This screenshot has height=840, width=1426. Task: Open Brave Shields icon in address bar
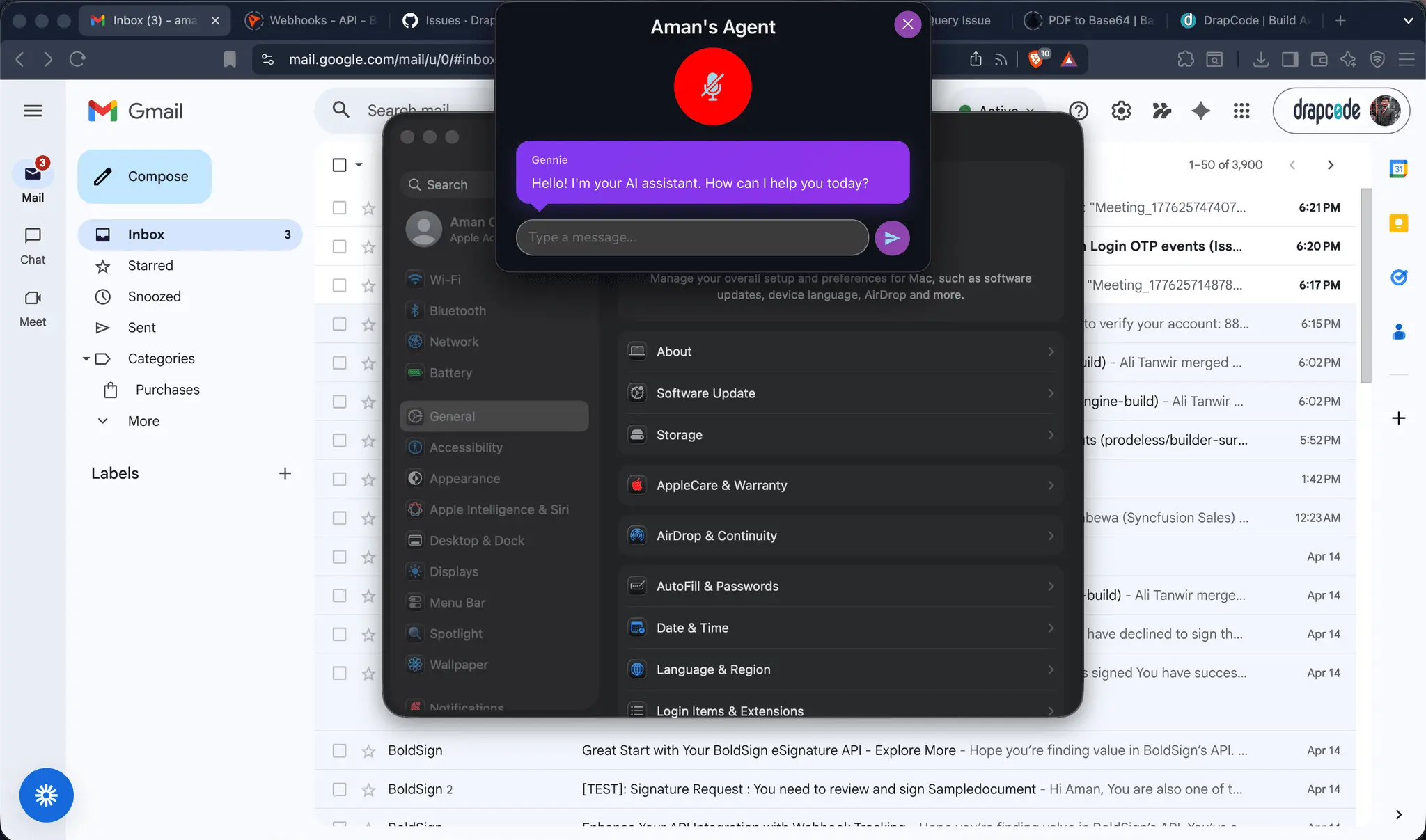click(1037, 58)
